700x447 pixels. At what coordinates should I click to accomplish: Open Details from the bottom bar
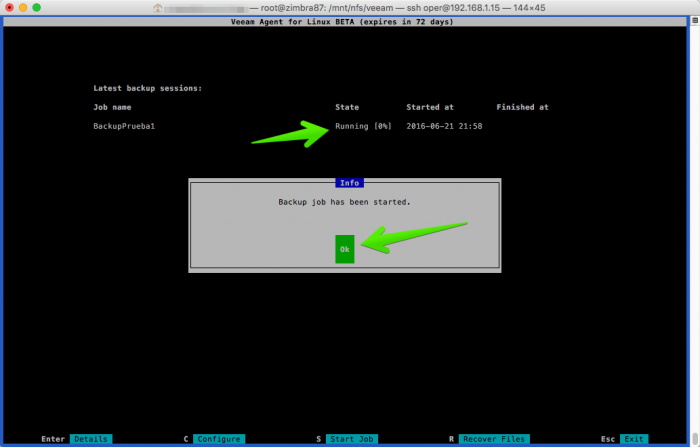[x=91, y=439]
